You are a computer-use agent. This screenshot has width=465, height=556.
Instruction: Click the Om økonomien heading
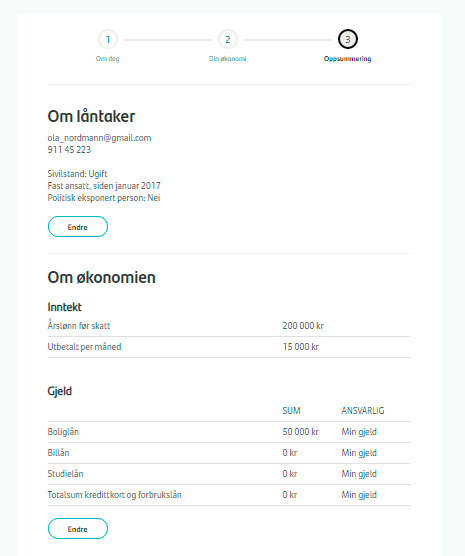click(101, 277)
